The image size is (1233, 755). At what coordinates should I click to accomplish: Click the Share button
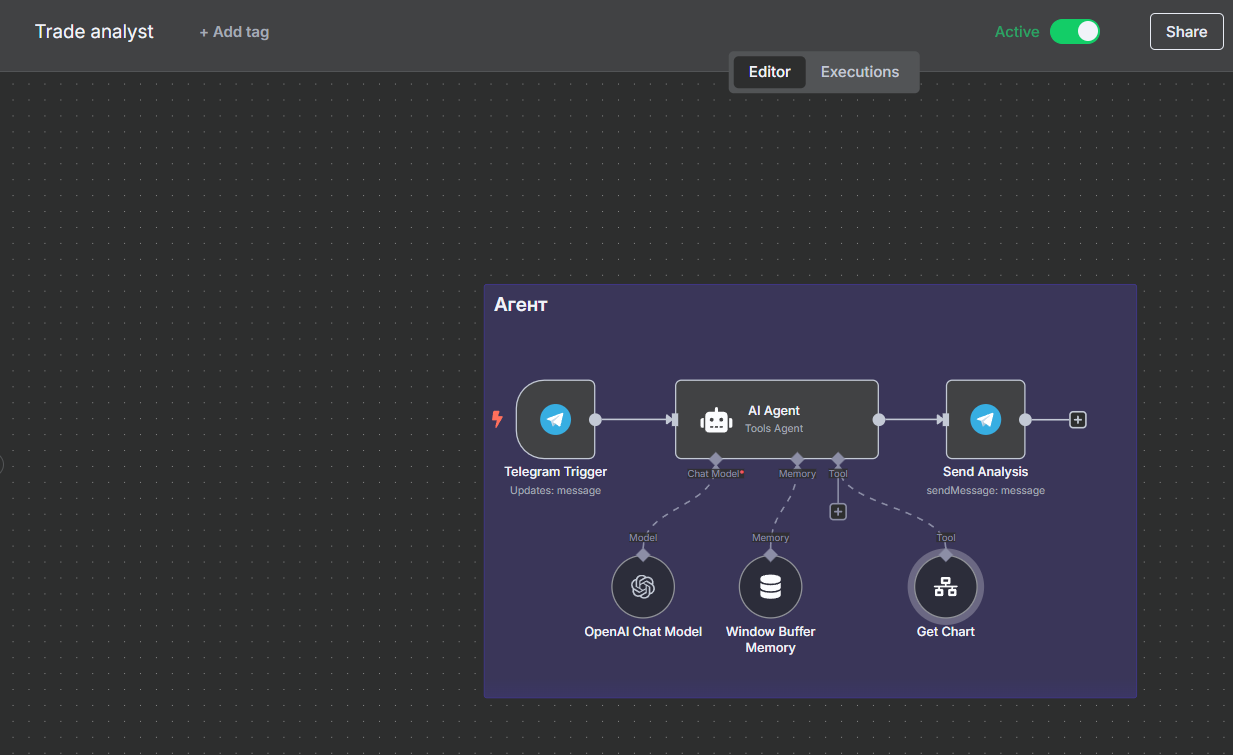tap(1186, 32)
